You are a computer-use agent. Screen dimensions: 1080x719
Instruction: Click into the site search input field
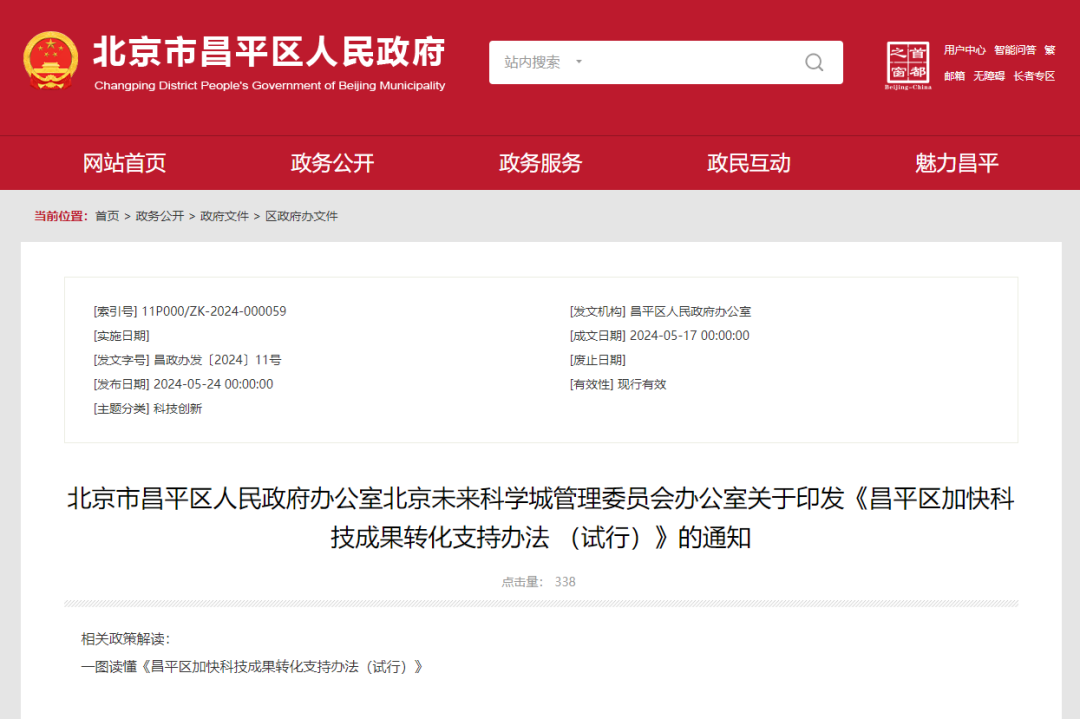pos(690,62)
